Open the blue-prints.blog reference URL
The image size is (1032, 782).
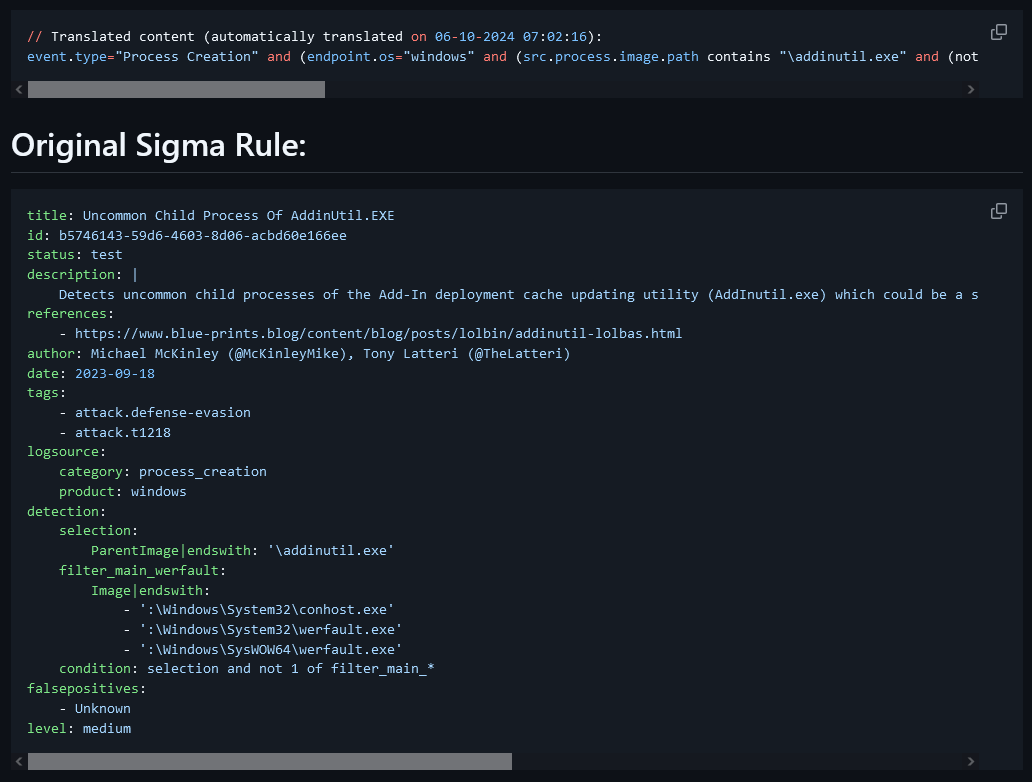(378, 333)
